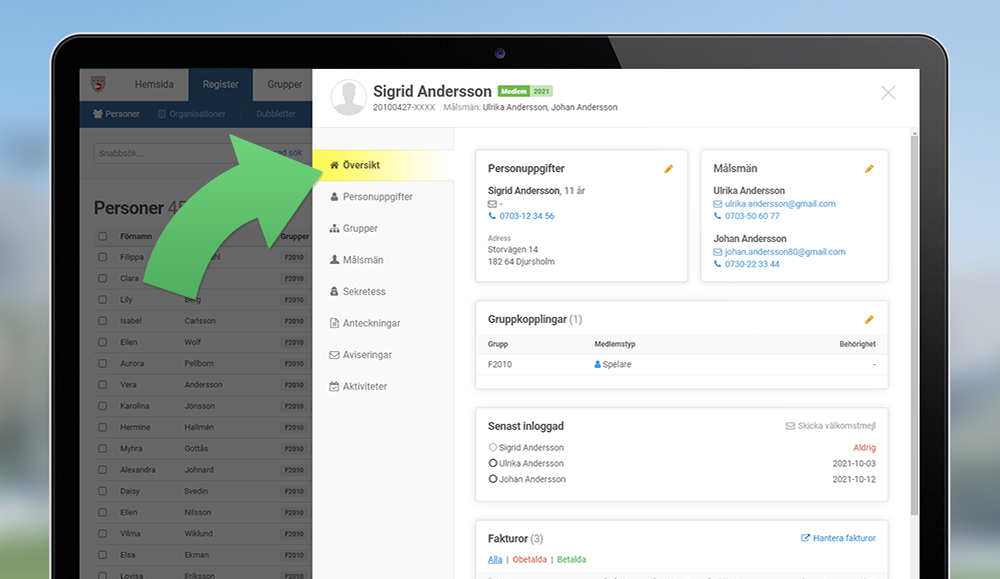Call Sigrid's phone number 0703-12 34 56
The height and width of the screenshot is (579, 1000).
point(526,216)
